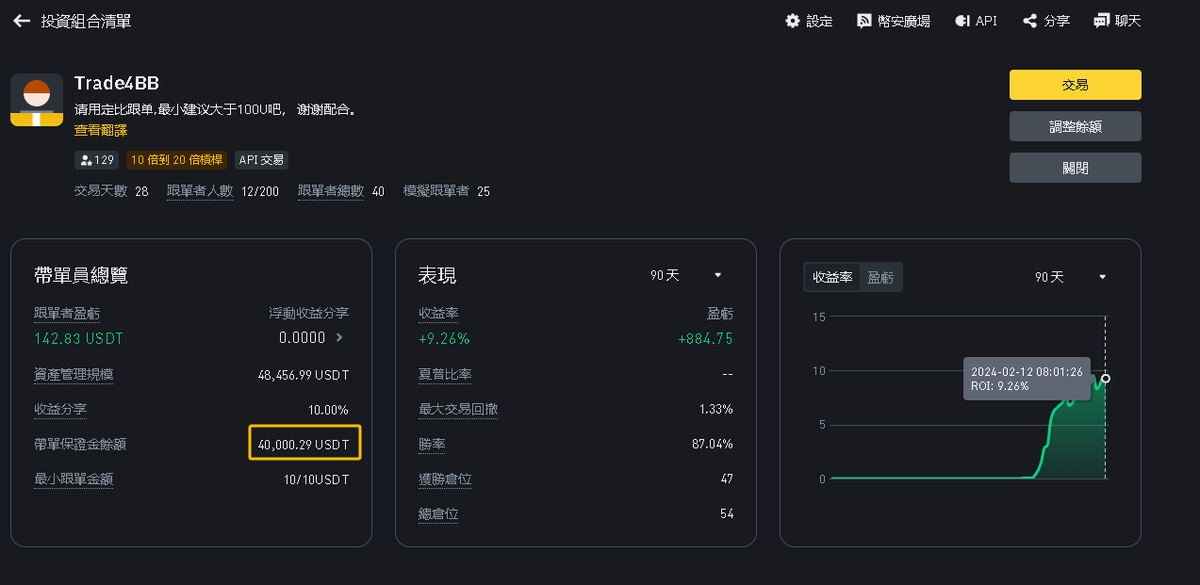The image size is (1200, 585).
Task: Open the API option in header
Action: tap(976, 21)
